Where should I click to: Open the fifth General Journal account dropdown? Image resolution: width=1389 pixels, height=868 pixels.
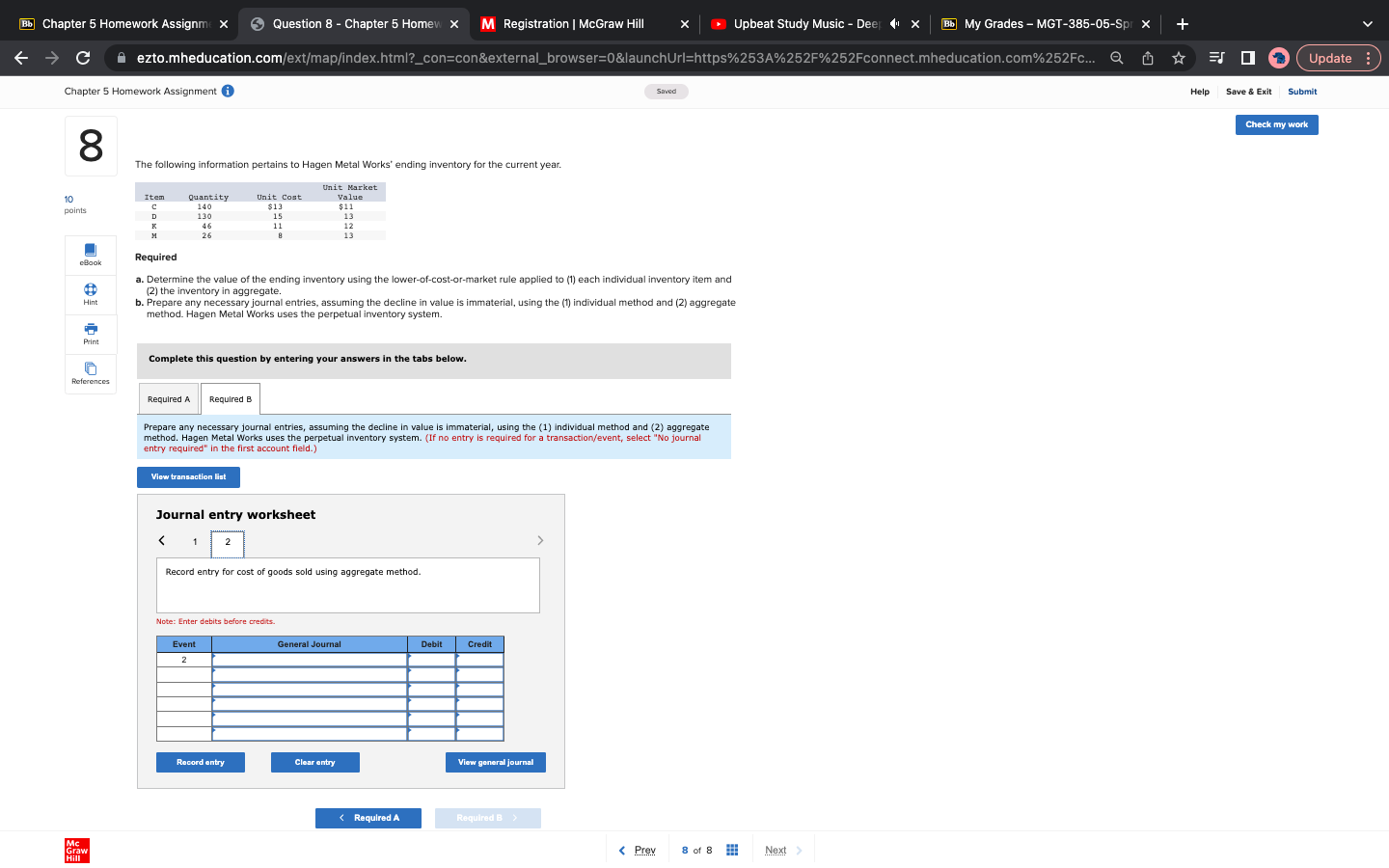(310, 719)
